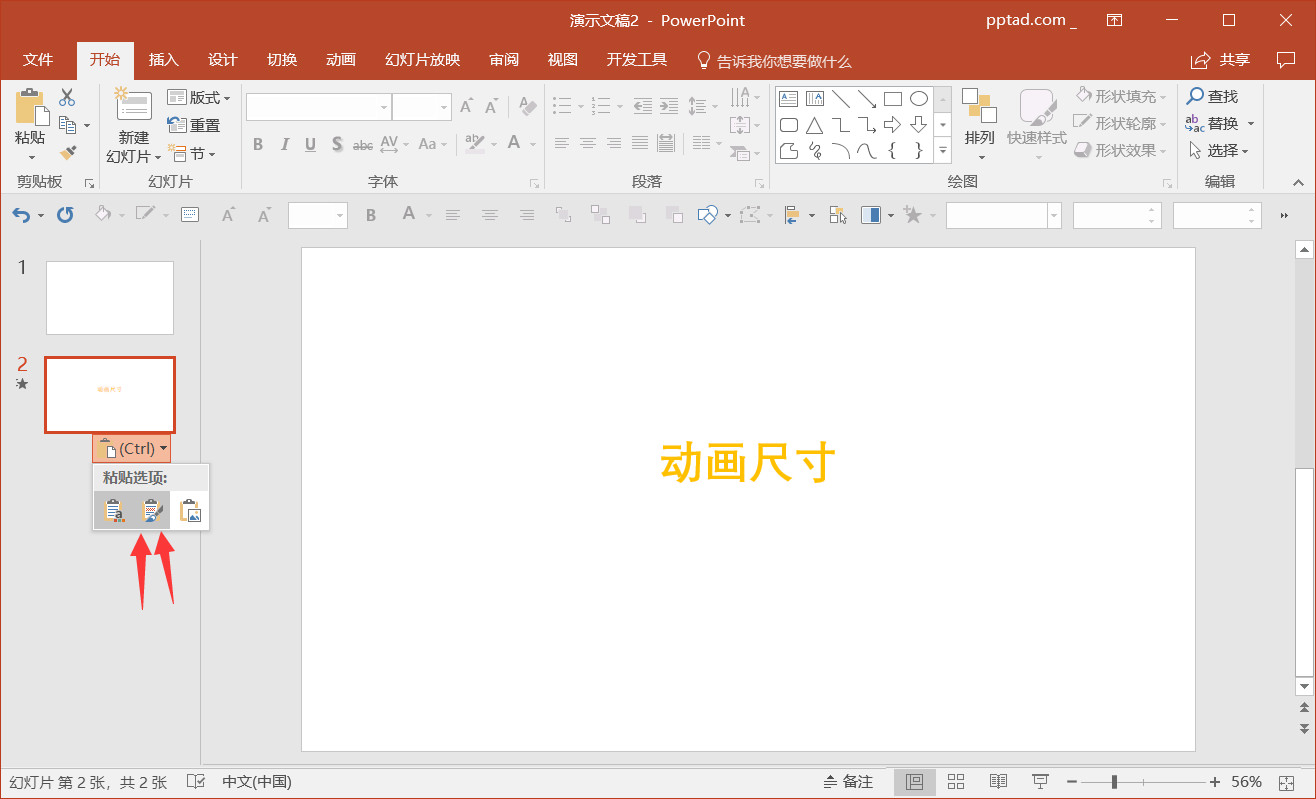The width and height of the screenshot is (1316, 799).
Task: Click Redo in quick access toolbar
Action: pyautogui.click(x=65, y=214)
